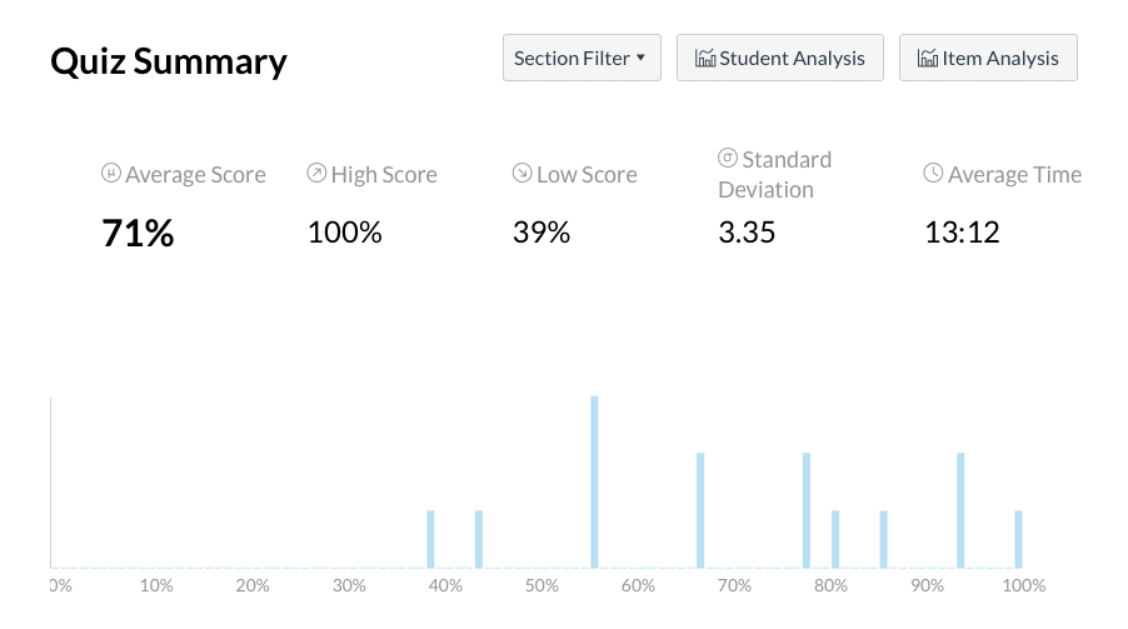Click the Average Time clock icon
This screenshot has width=1128, height=629.
point(932,174)
